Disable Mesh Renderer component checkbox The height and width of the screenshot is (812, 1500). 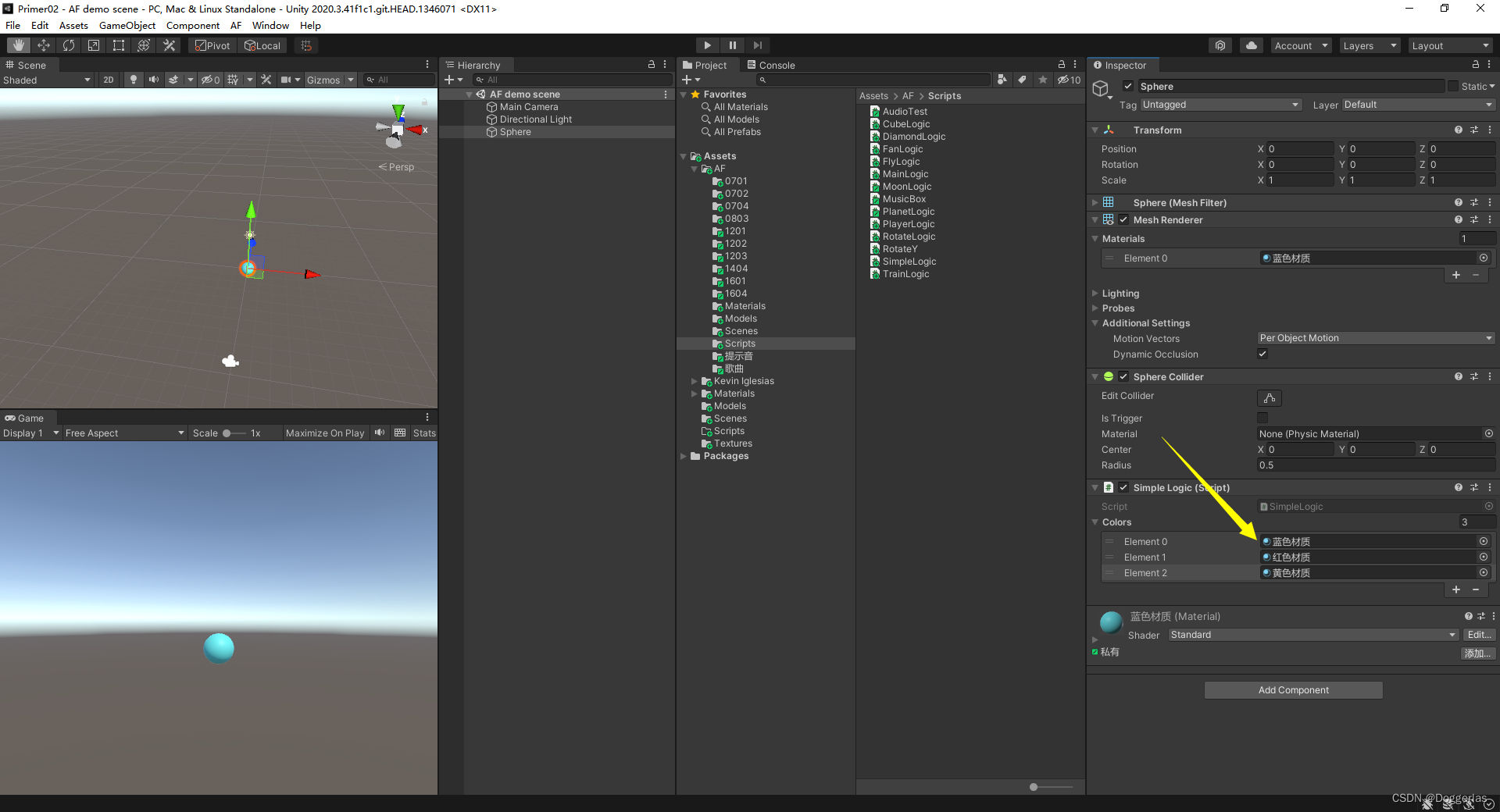[x=1123, y=219]
